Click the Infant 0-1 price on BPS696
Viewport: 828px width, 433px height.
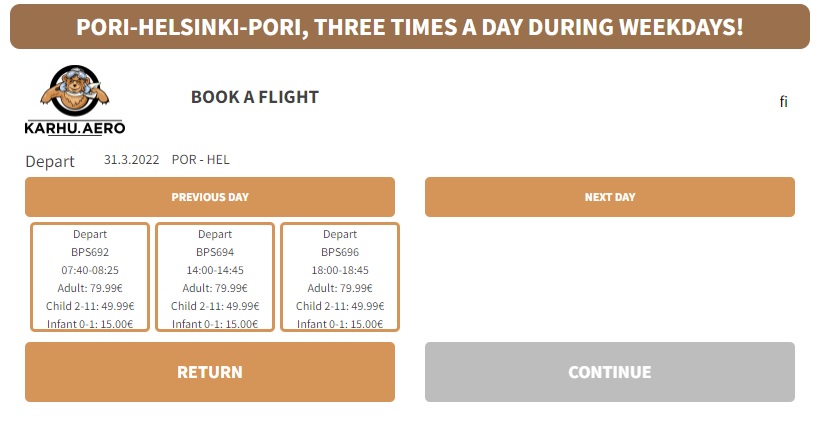340,324
